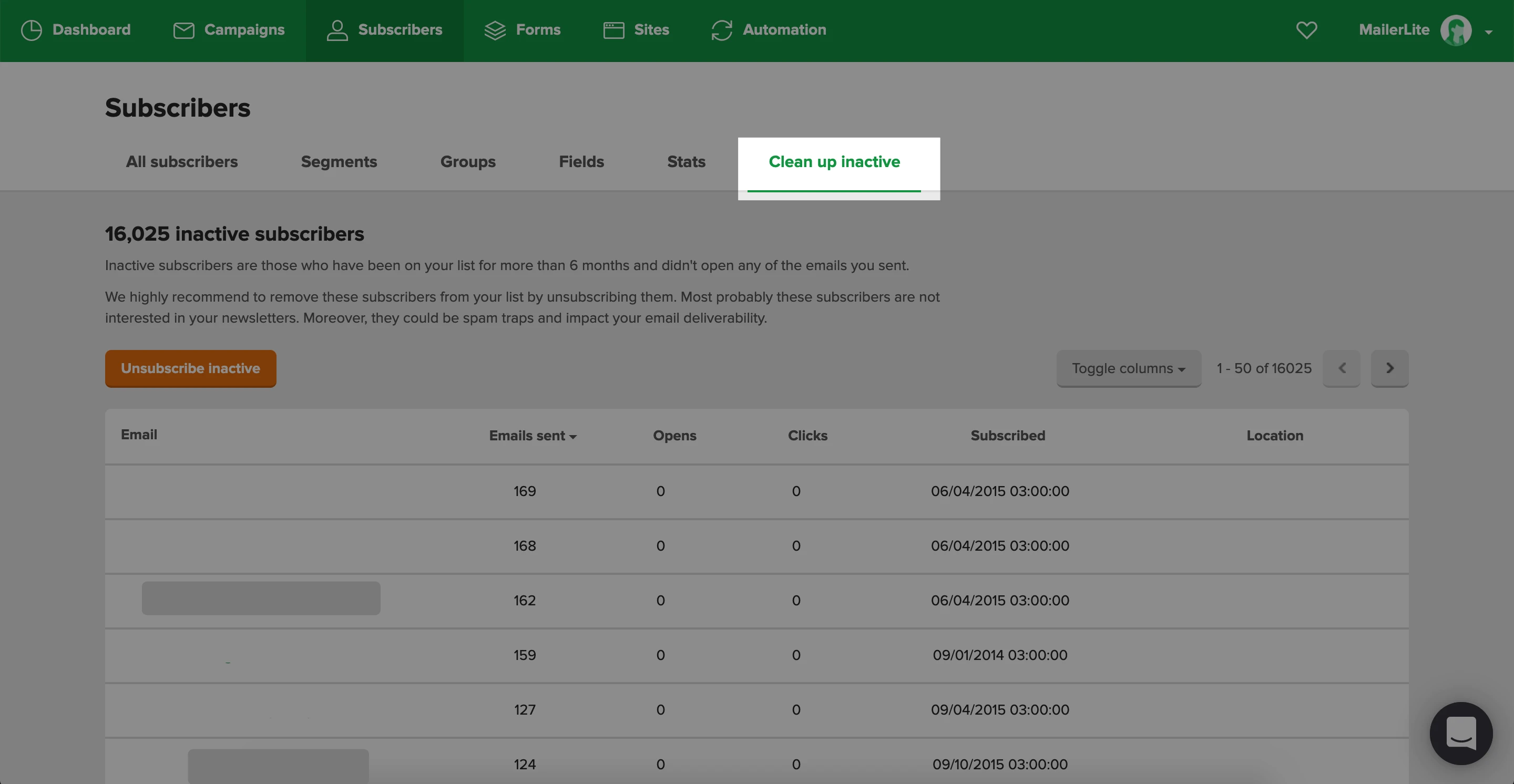Expand the MailerLite account dropdown arrow
This screenshot has height=784, width=1514.
tap(1488, 32)
